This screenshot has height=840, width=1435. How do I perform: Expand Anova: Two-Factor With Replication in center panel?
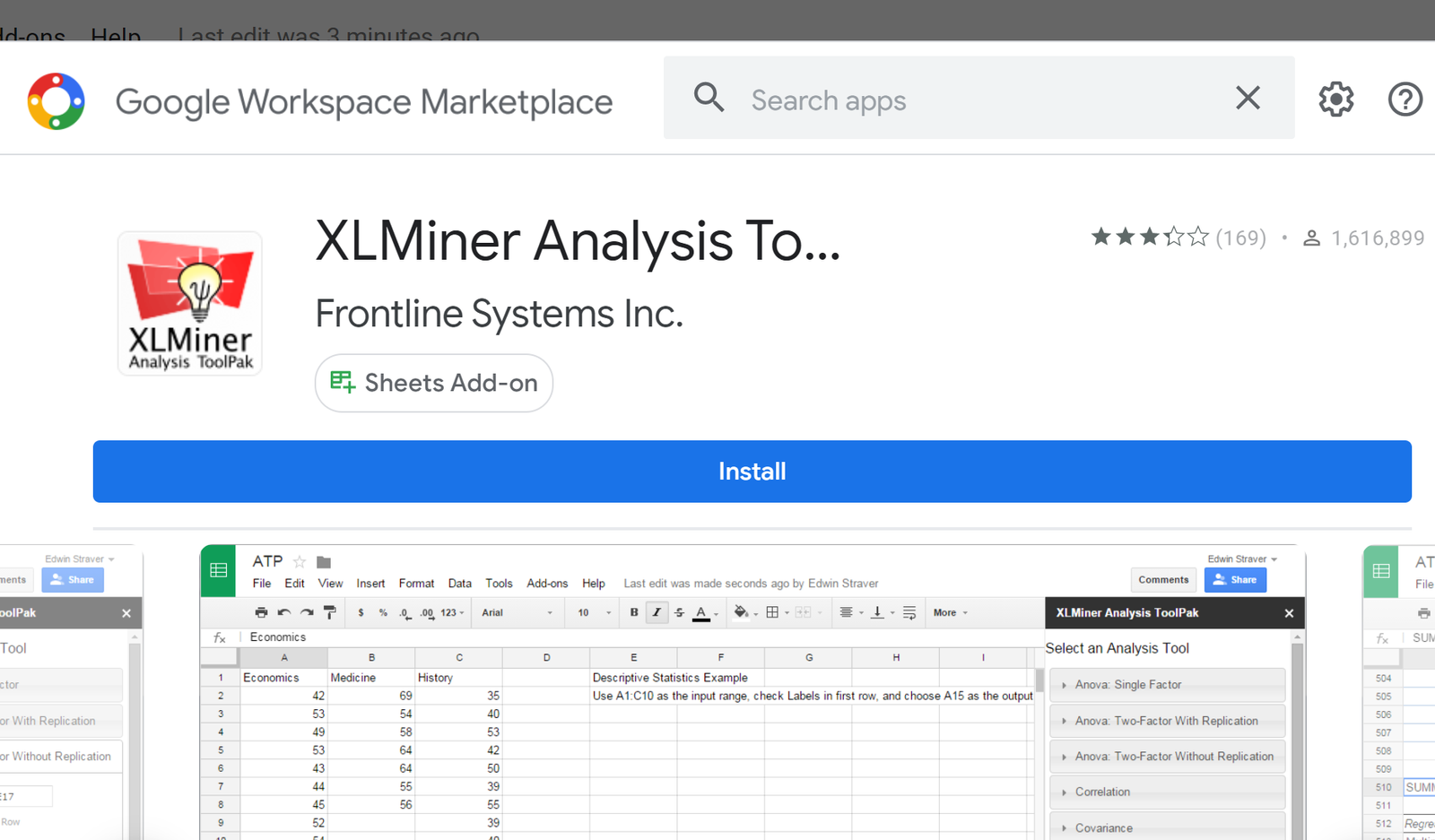(1167, 721)
